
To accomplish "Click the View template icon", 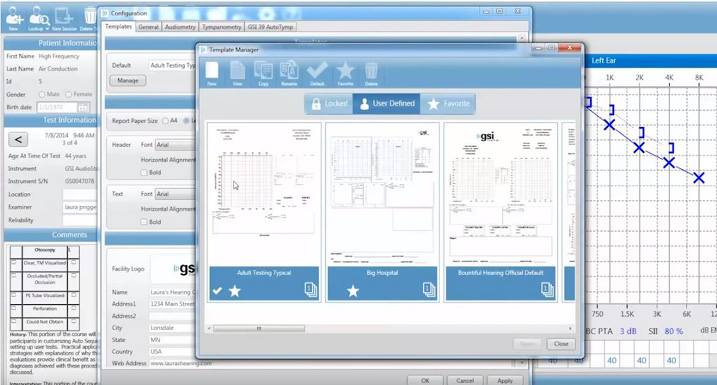I will click(x=237, y=74).
